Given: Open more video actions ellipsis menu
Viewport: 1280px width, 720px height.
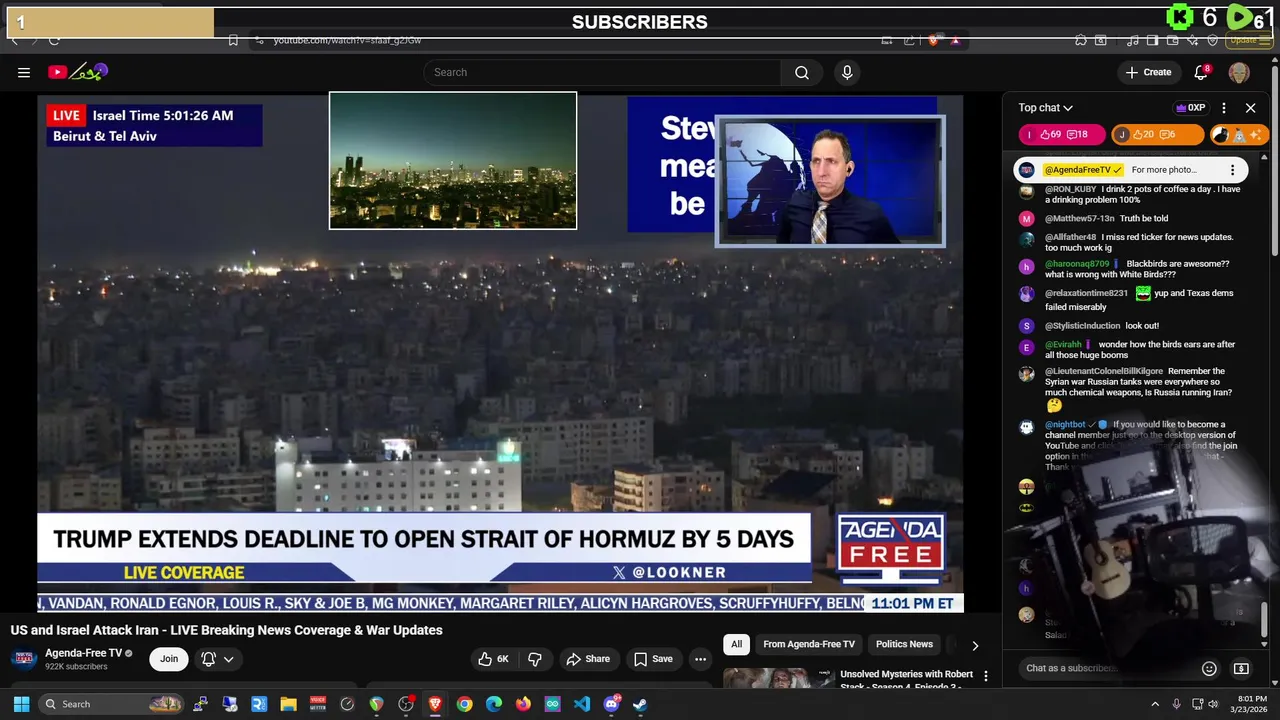Looking at the screenshot, I should [x=700, y=659].
